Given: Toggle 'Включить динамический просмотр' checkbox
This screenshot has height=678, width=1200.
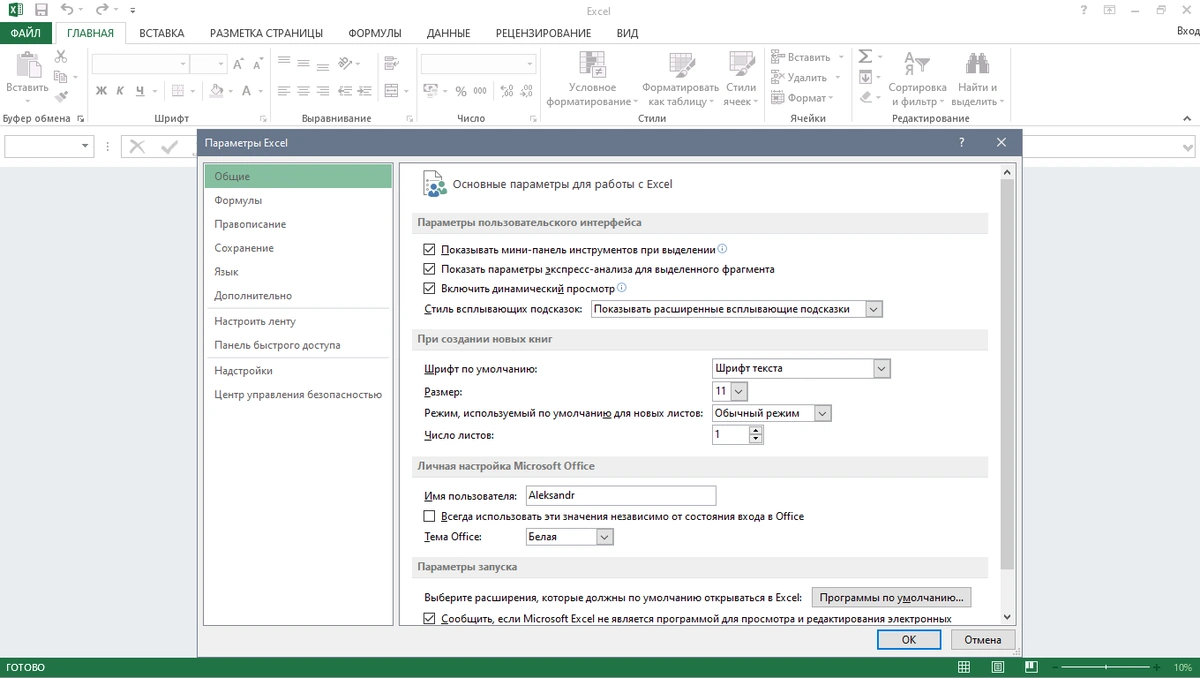Looking at the screenshot, I should point(430,288).
